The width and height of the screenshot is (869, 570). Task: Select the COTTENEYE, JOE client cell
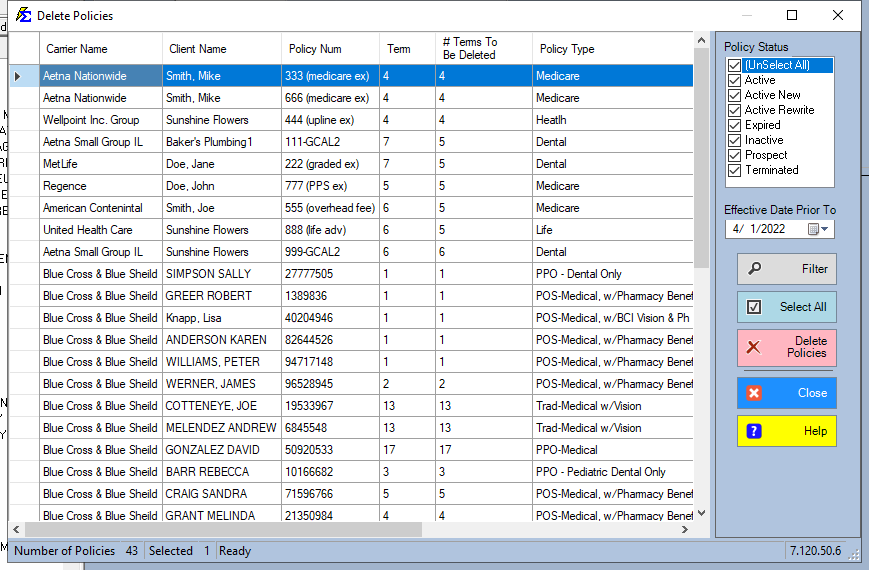[x=222, y=406]
